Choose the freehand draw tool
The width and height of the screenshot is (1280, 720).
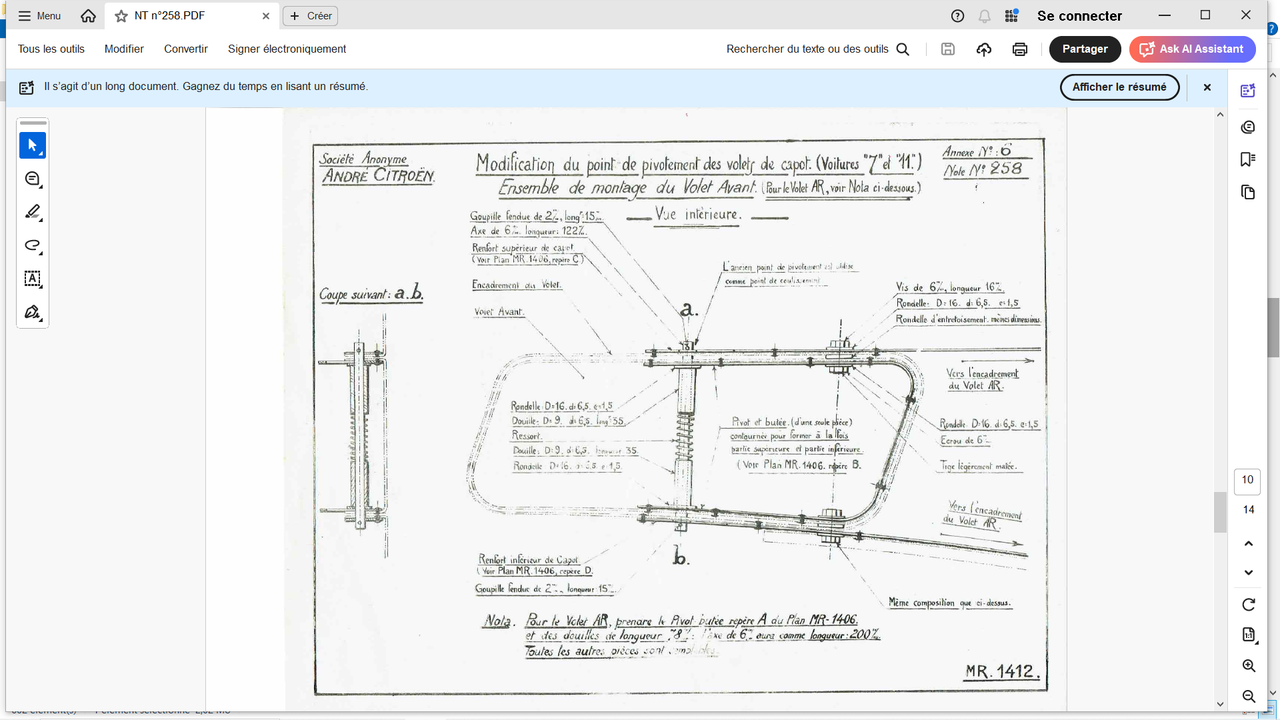32,245
